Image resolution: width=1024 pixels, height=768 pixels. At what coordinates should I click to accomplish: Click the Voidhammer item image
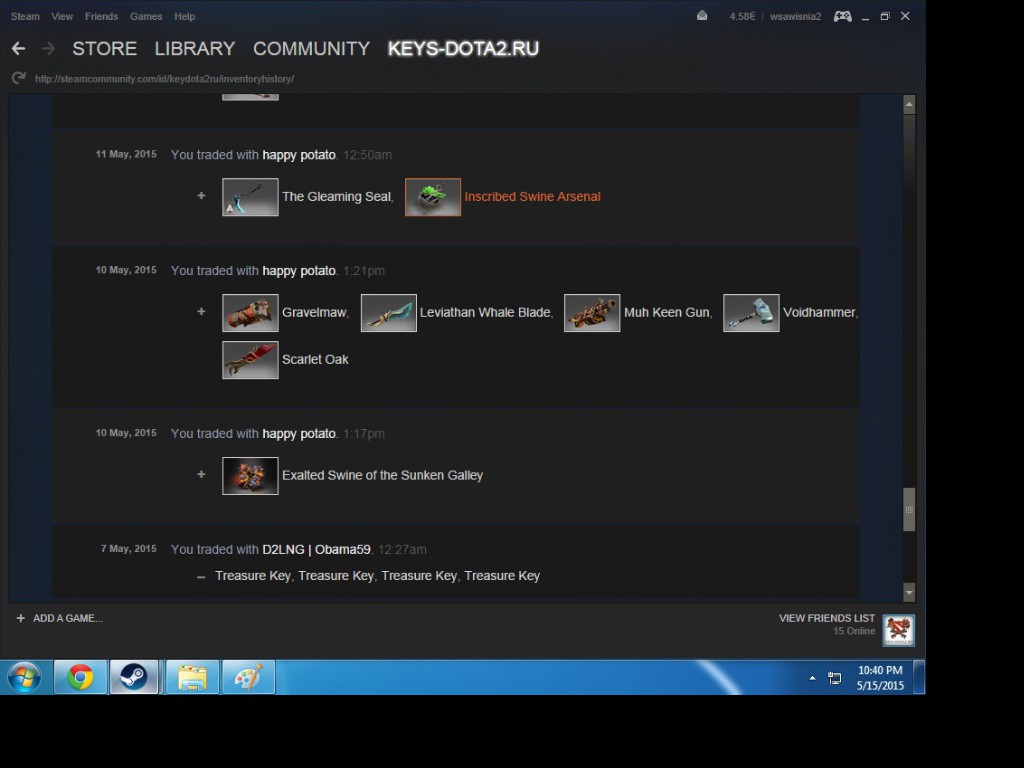click(751, 313)
